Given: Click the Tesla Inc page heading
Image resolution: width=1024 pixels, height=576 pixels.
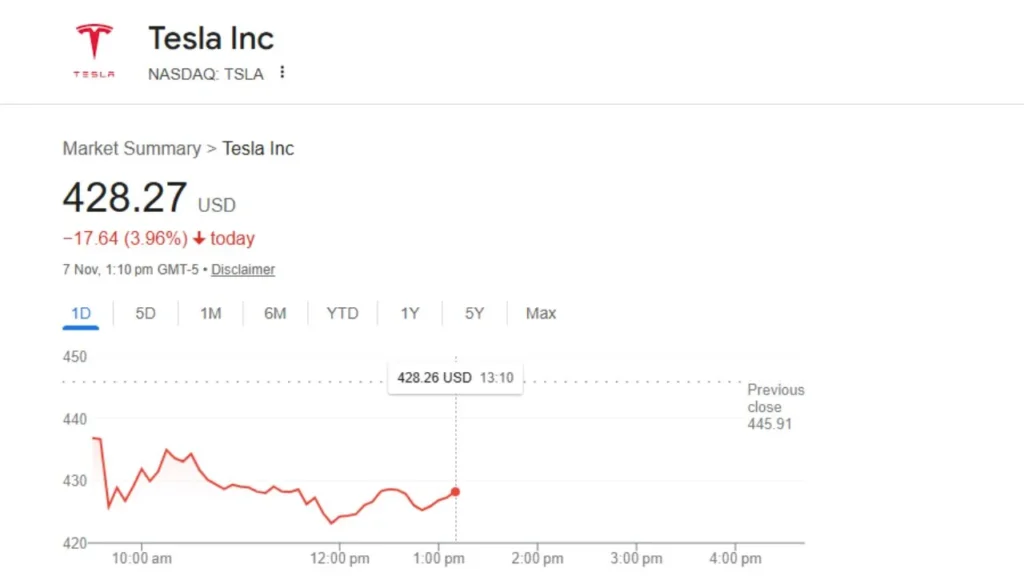Looking at the screenshot, I should (211, 38).
